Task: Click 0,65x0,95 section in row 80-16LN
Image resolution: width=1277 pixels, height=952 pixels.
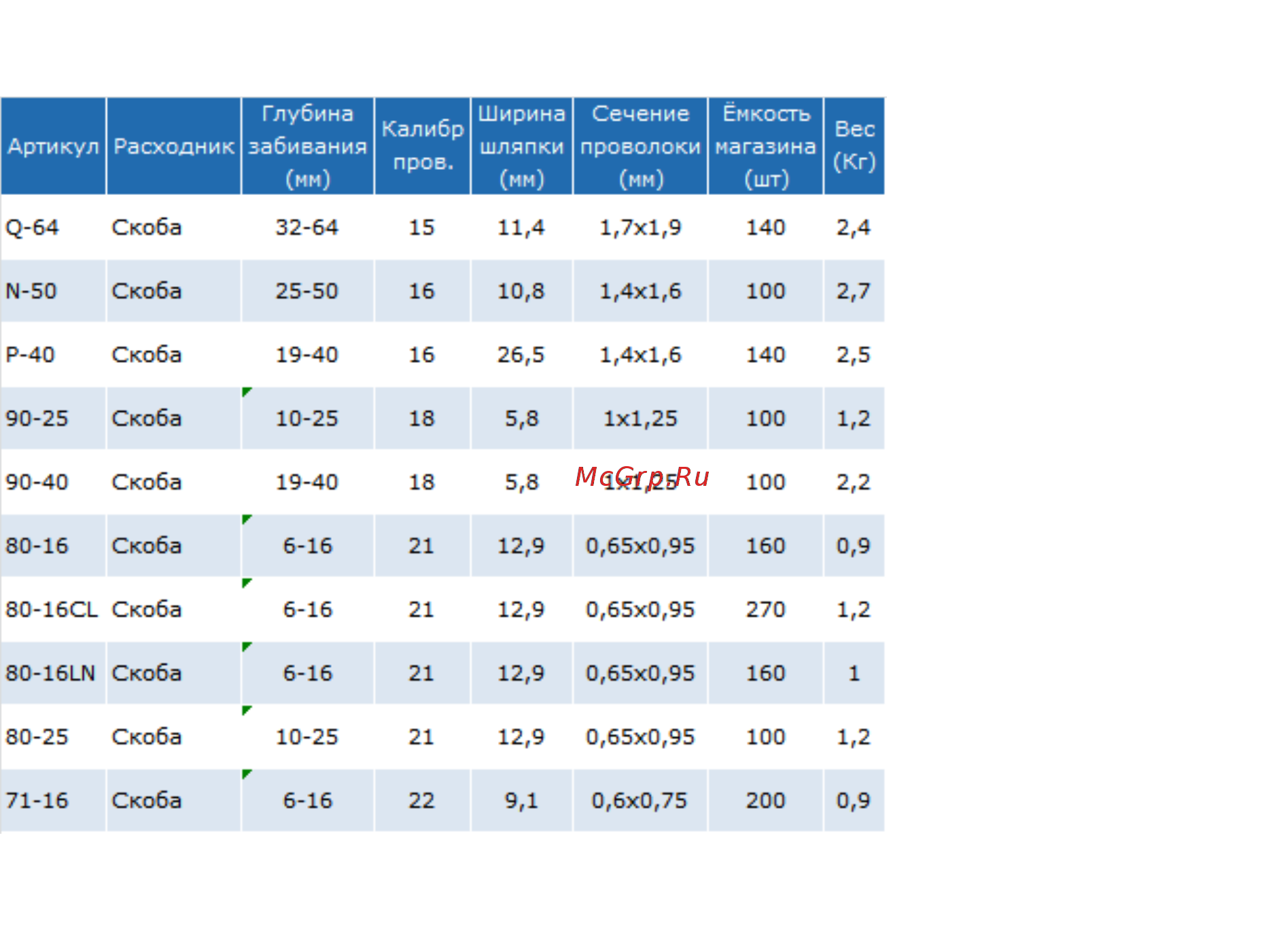Action: click(x=640, y=673)
